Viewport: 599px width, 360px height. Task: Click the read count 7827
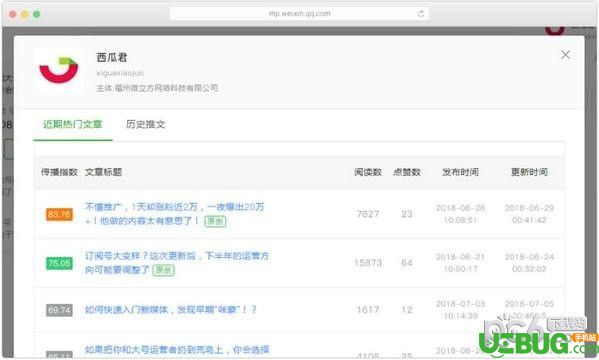click(x=368, y=214)
